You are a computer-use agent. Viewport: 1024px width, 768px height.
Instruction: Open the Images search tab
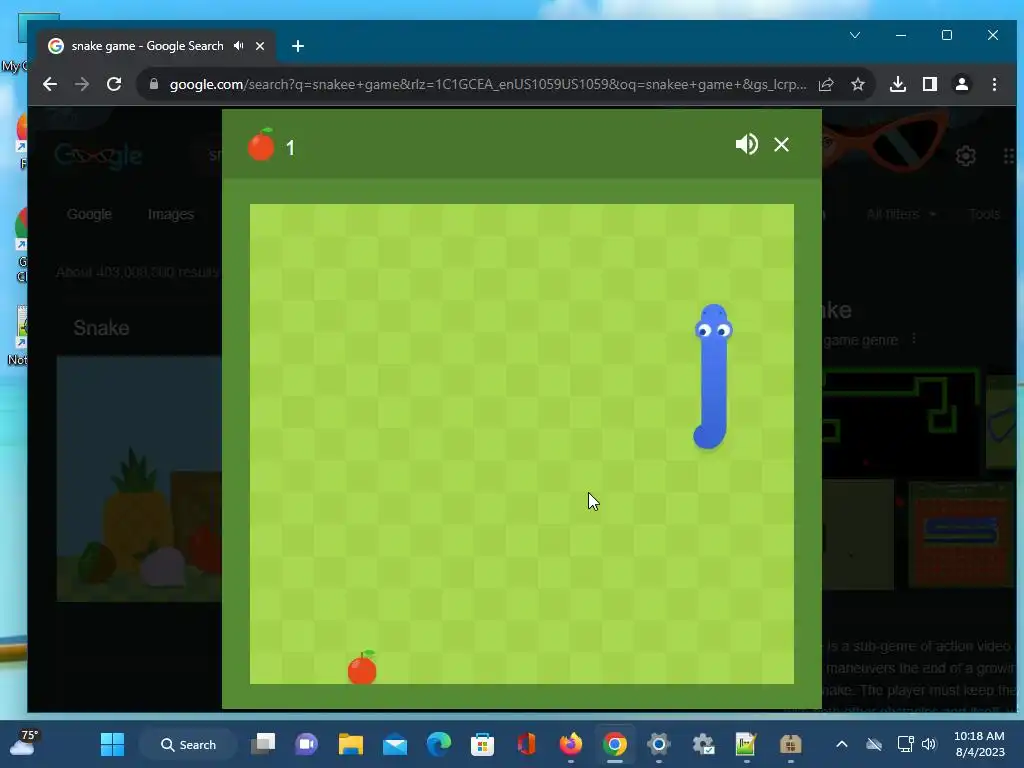pos(171,214)
